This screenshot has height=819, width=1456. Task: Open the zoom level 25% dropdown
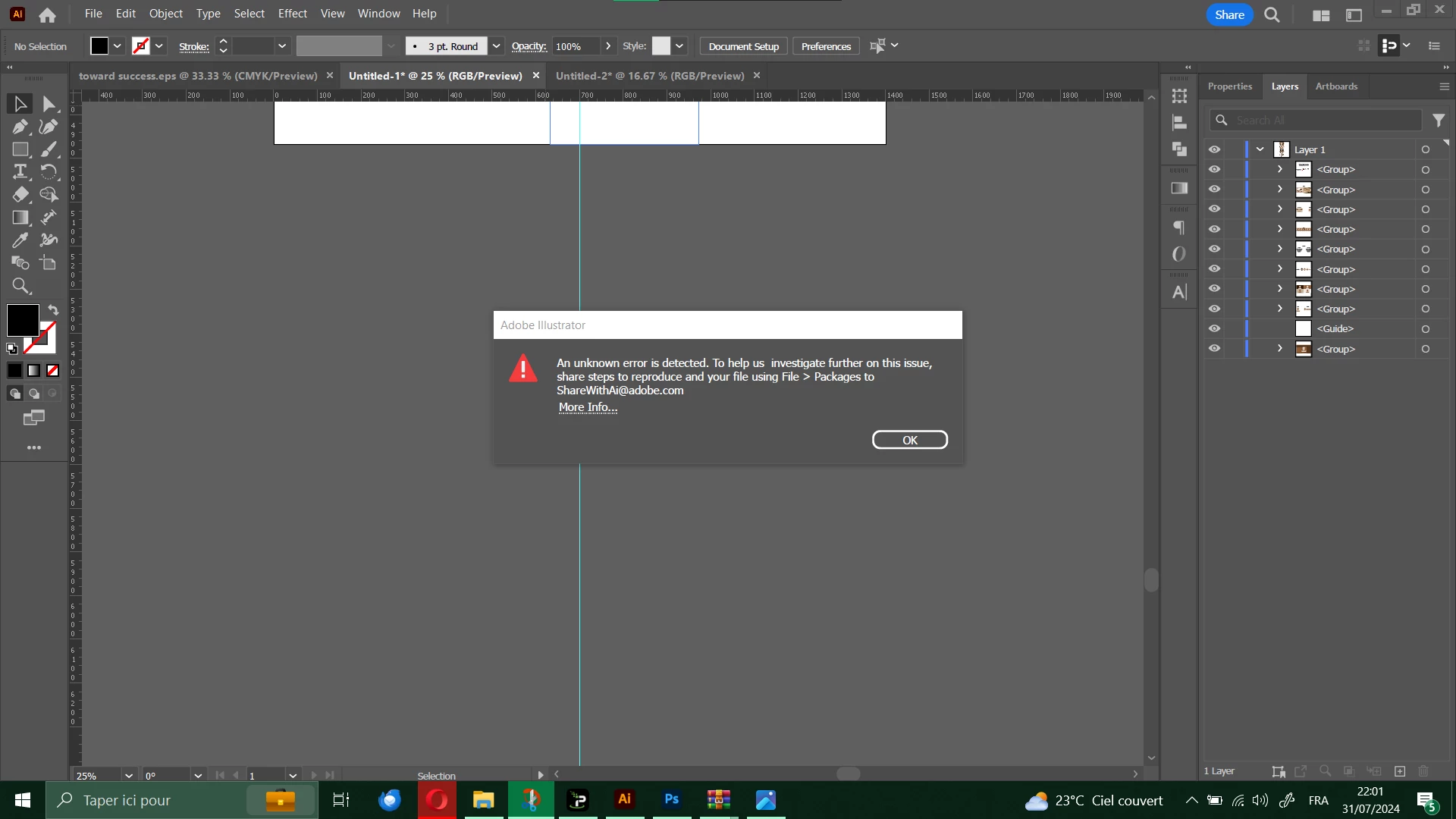(x=129, y=776)
